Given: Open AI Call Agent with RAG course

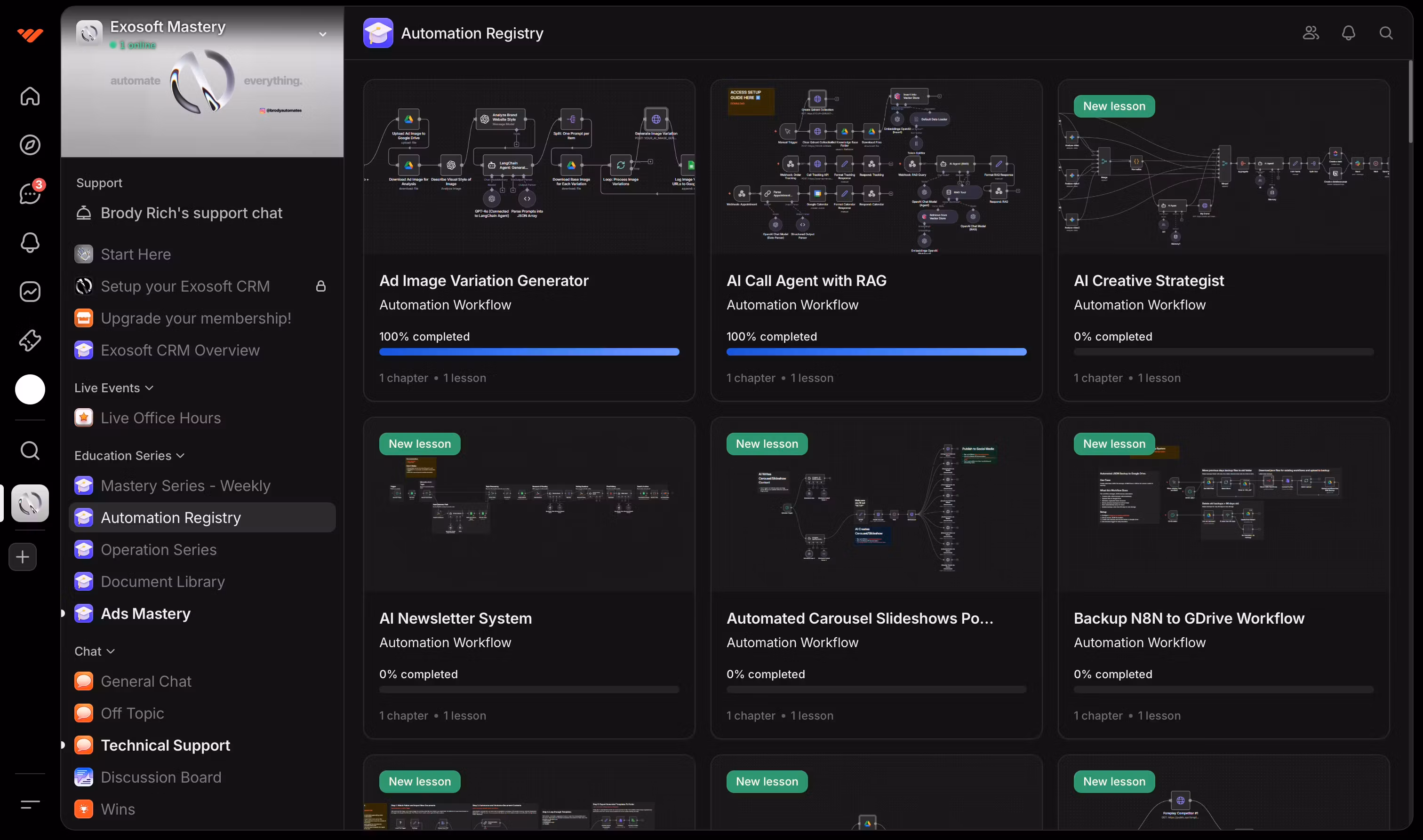Looking at the screenshot, I should tap(806, 281).
